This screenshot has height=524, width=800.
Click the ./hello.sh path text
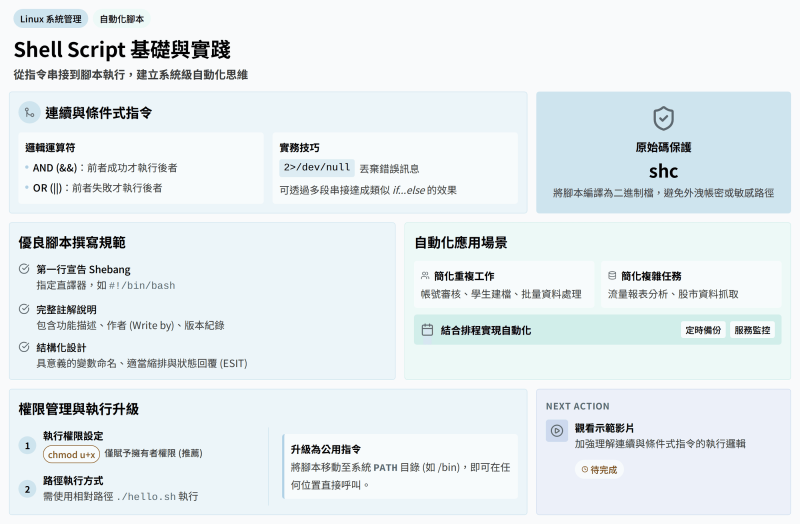click(x=146, y=496)
